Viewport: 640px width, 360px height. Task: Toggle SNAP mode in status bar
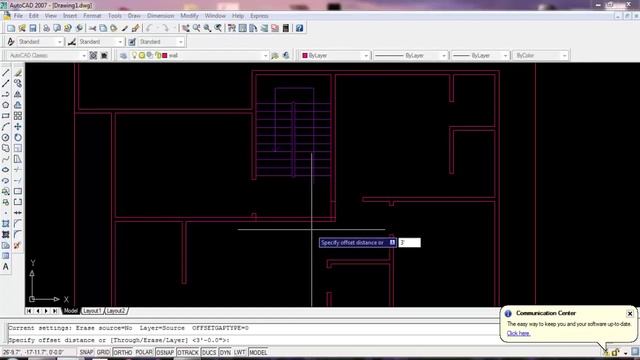click(86, 352)
